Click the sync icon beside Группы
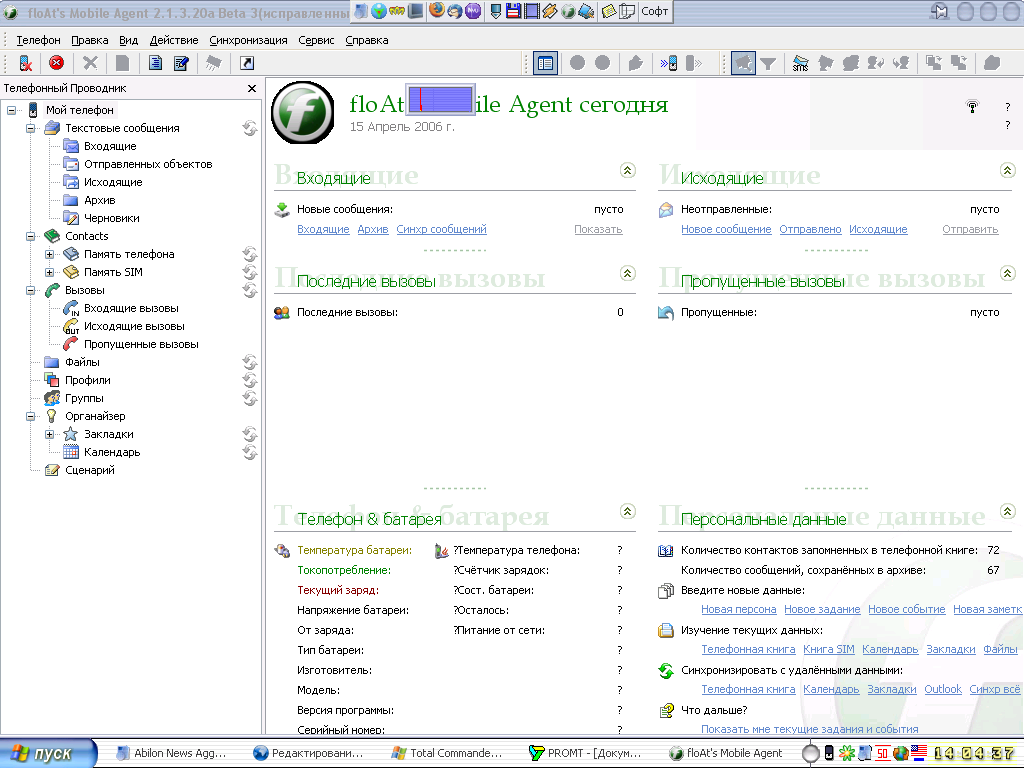 click(249, 398)
